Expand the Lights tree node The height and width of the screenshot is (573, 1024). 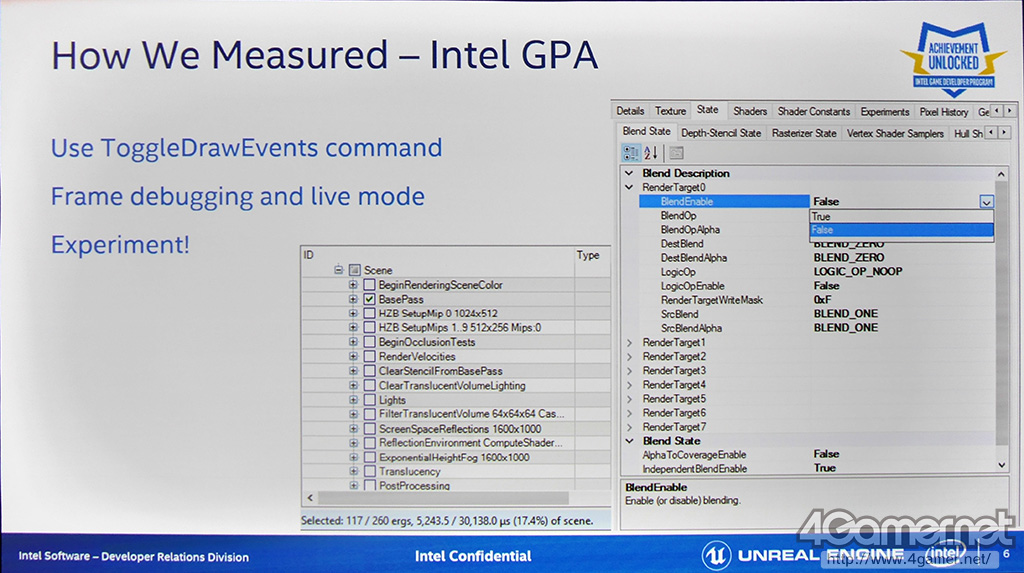pos(353,400)
